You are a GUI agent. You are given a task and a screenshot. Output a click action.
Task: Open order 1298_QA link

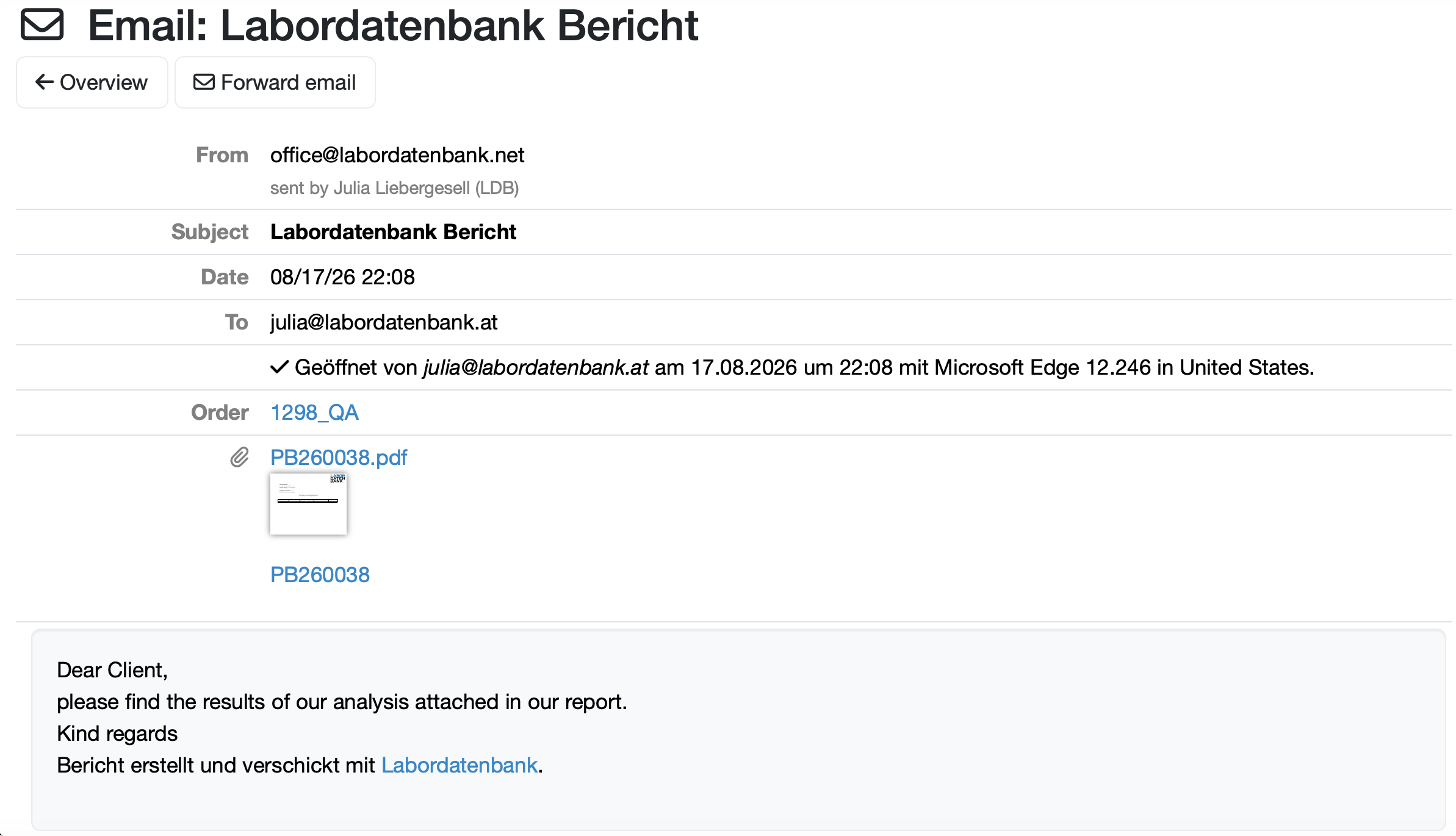pyautogui.click(x=314, y=413)
